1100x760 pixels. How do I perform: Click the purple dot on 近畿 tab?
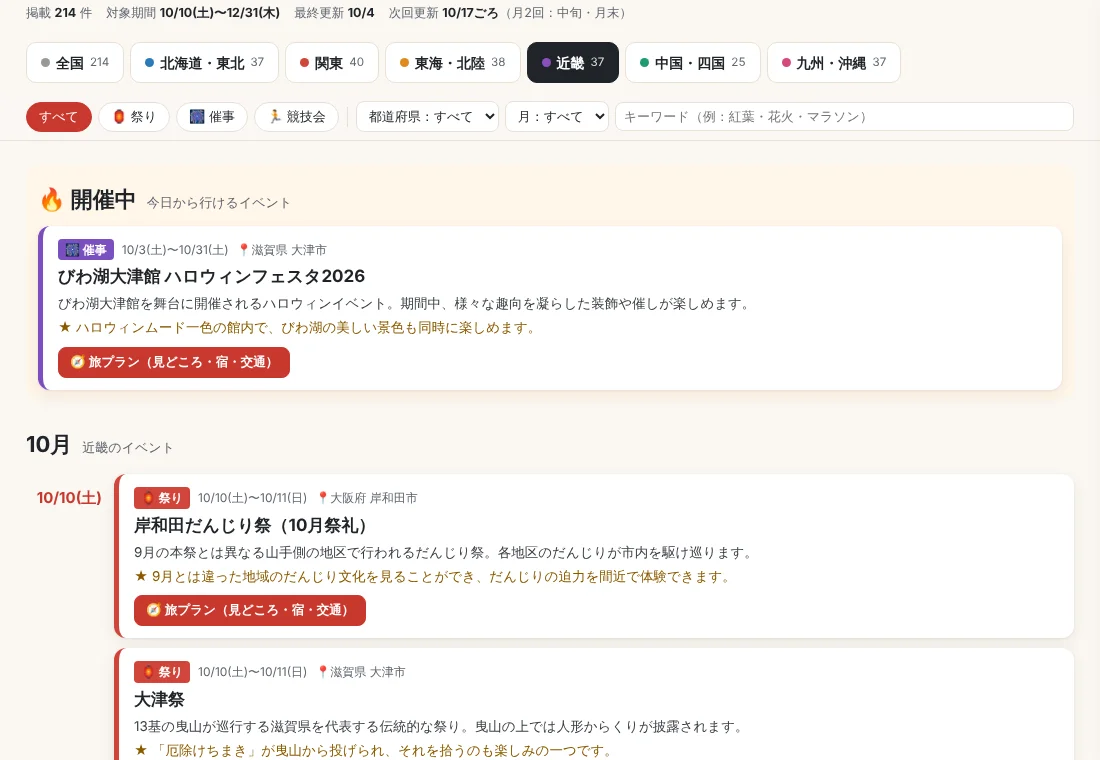pos(546,63)
